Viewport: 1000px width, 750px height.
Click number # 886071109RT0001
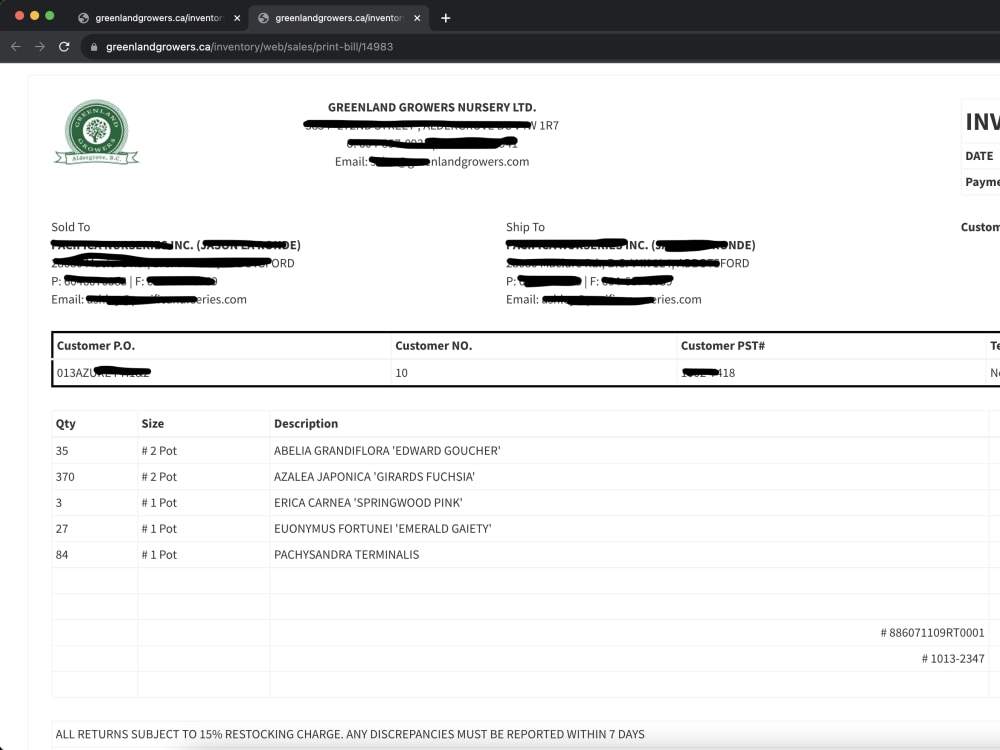[932, 633]
